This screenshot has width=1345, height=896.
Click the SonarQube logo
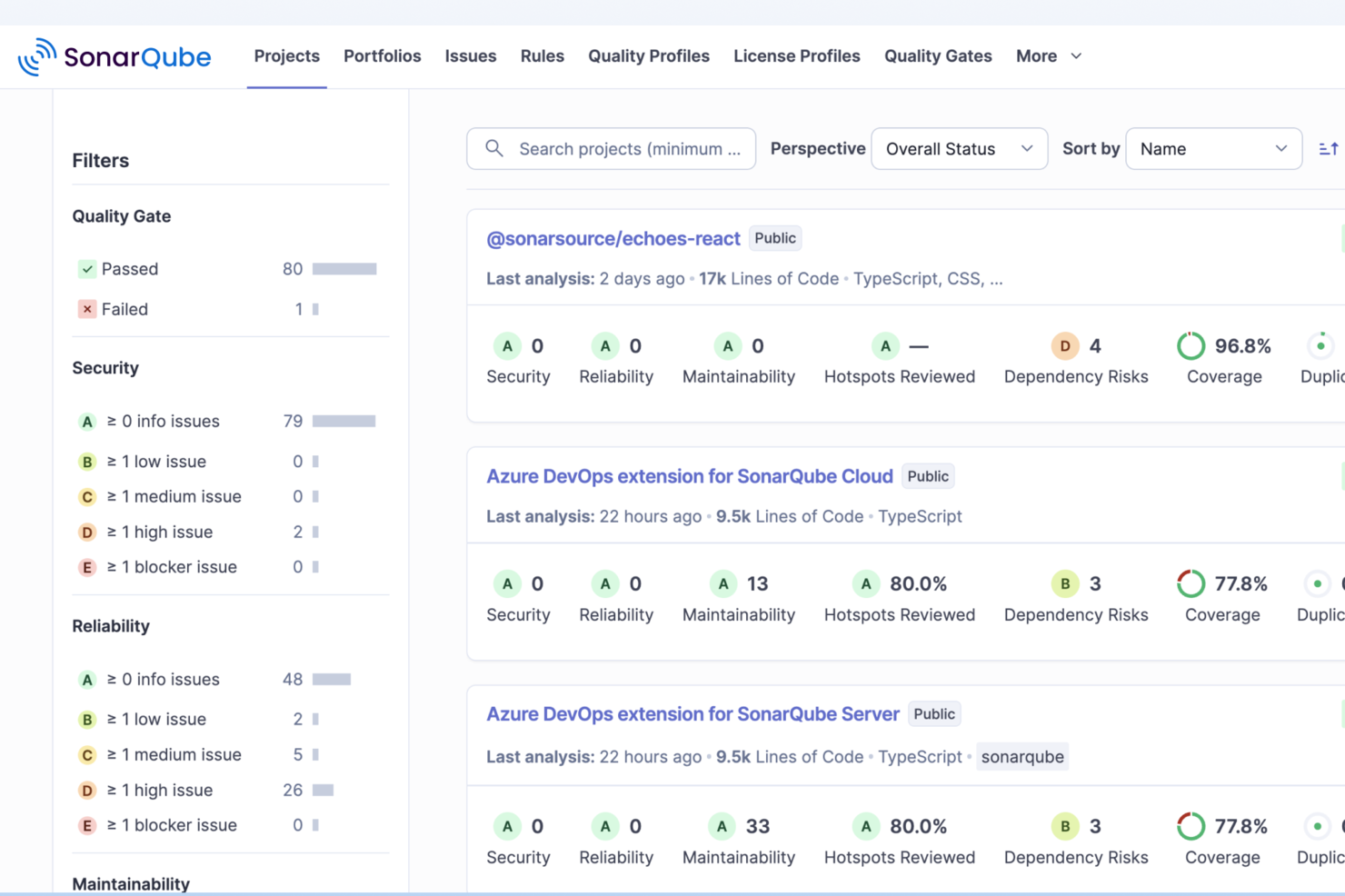click(x=115, y=56)
